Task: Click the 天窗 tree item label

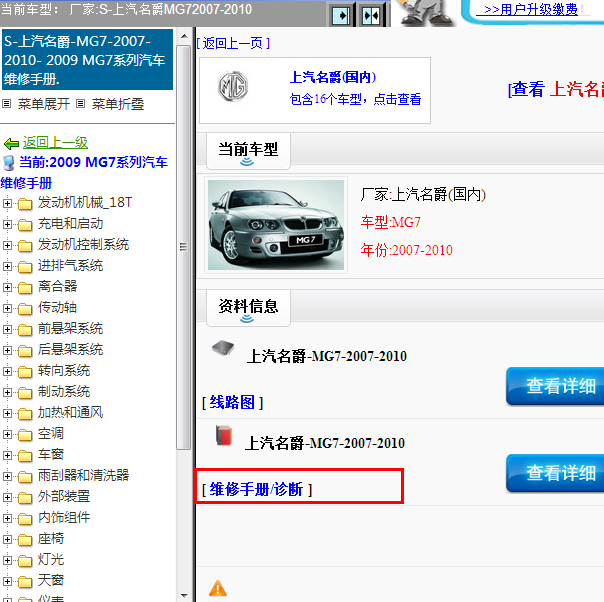Action: pos(51,580)
